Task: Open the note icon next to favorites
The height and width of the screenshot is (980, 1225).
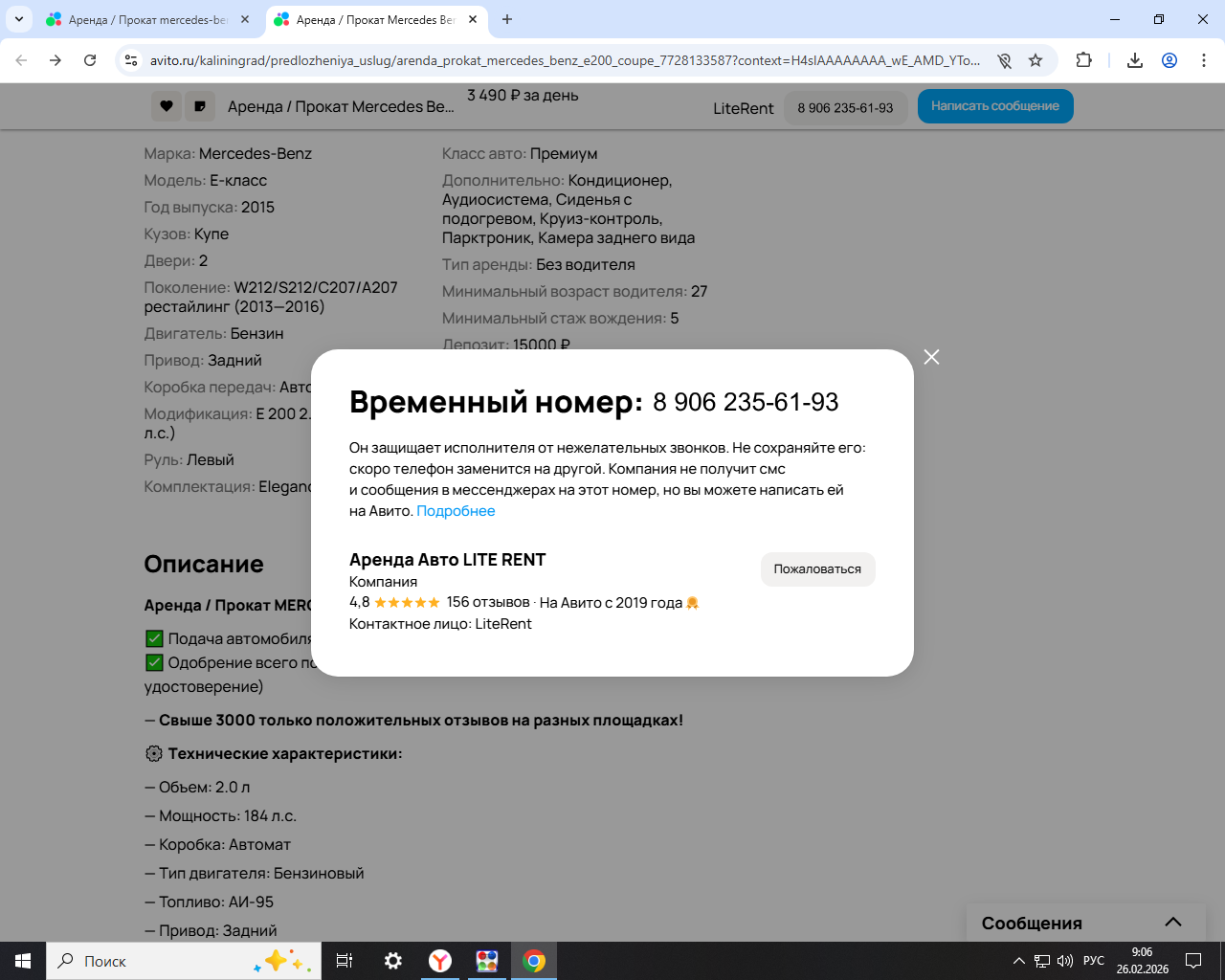Action: pos(199,106)
